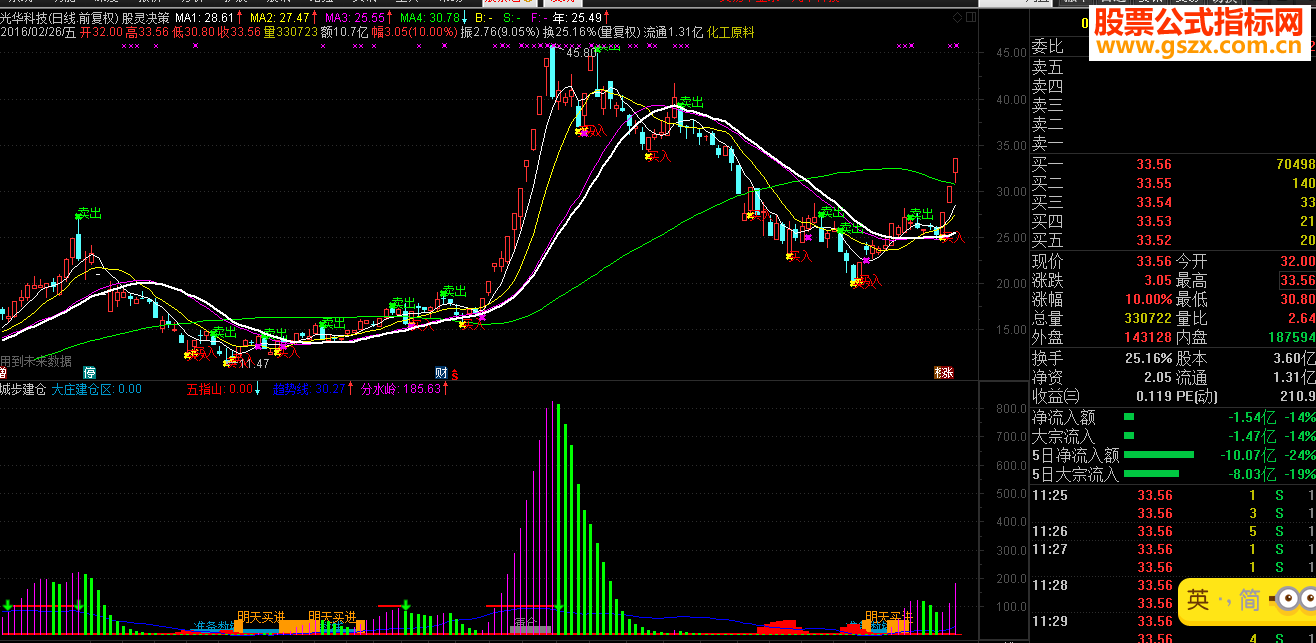The image size is (1316, 643).
Task: Click the 买入 signal below the 45.80 peak
Action: point(593,130)
